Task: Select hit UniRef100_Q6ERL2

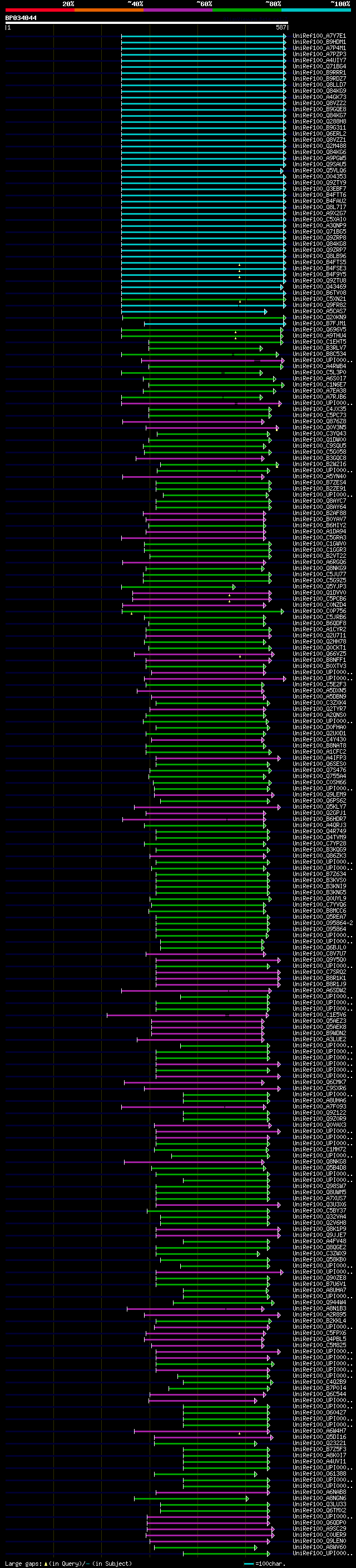Action: (319, 133)
